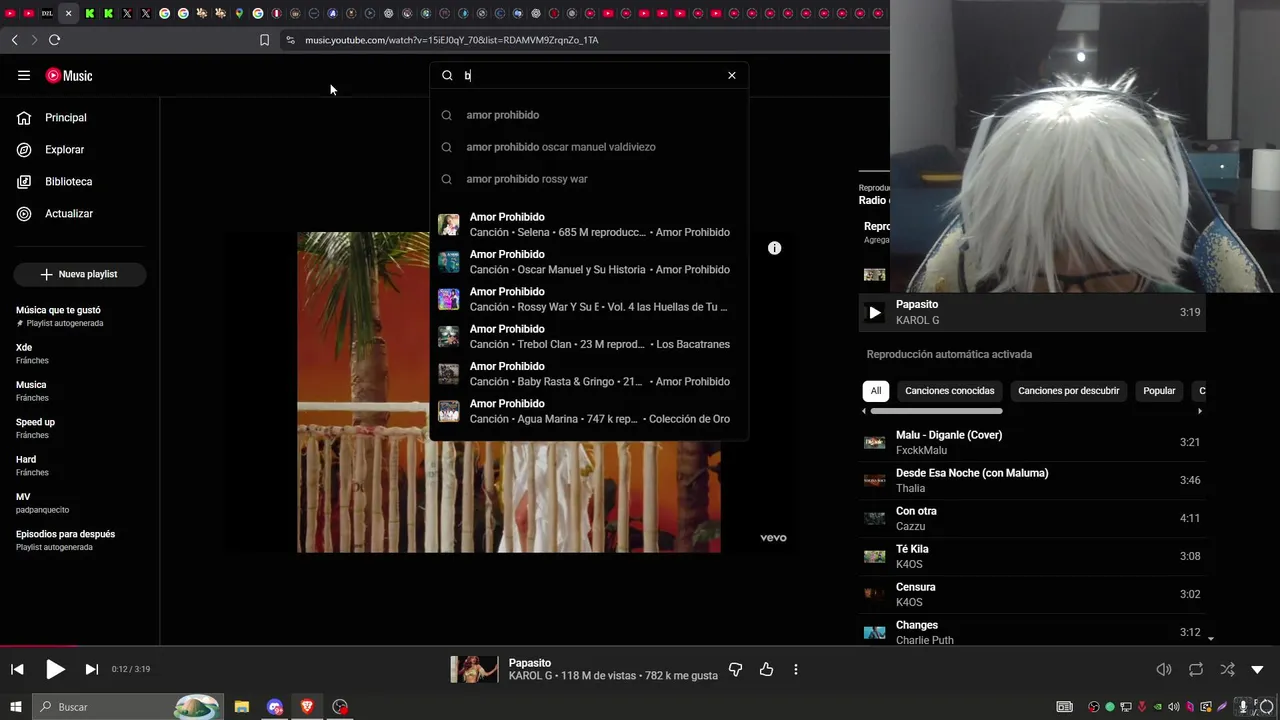Toggle shuffle mode
This screenshot has width=1280, height=720.
point(1227,669)
